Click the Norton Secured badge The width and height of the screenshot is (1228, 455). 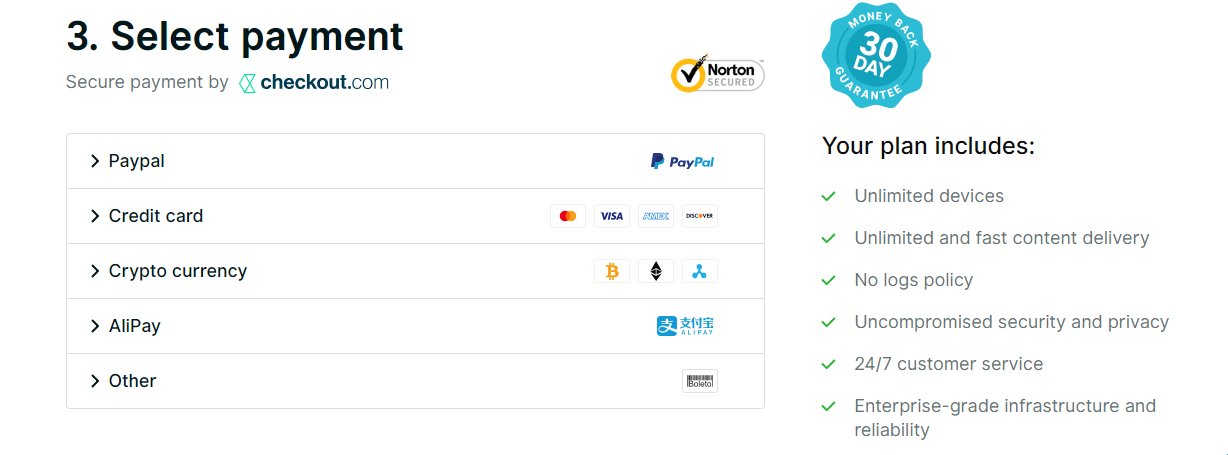718,75
